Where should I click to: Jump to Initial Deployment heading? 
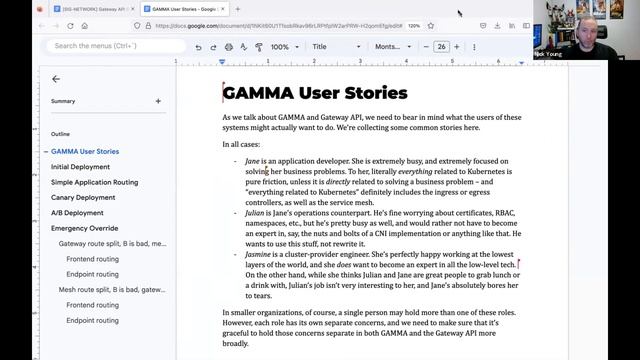click(x=80, y=167)
